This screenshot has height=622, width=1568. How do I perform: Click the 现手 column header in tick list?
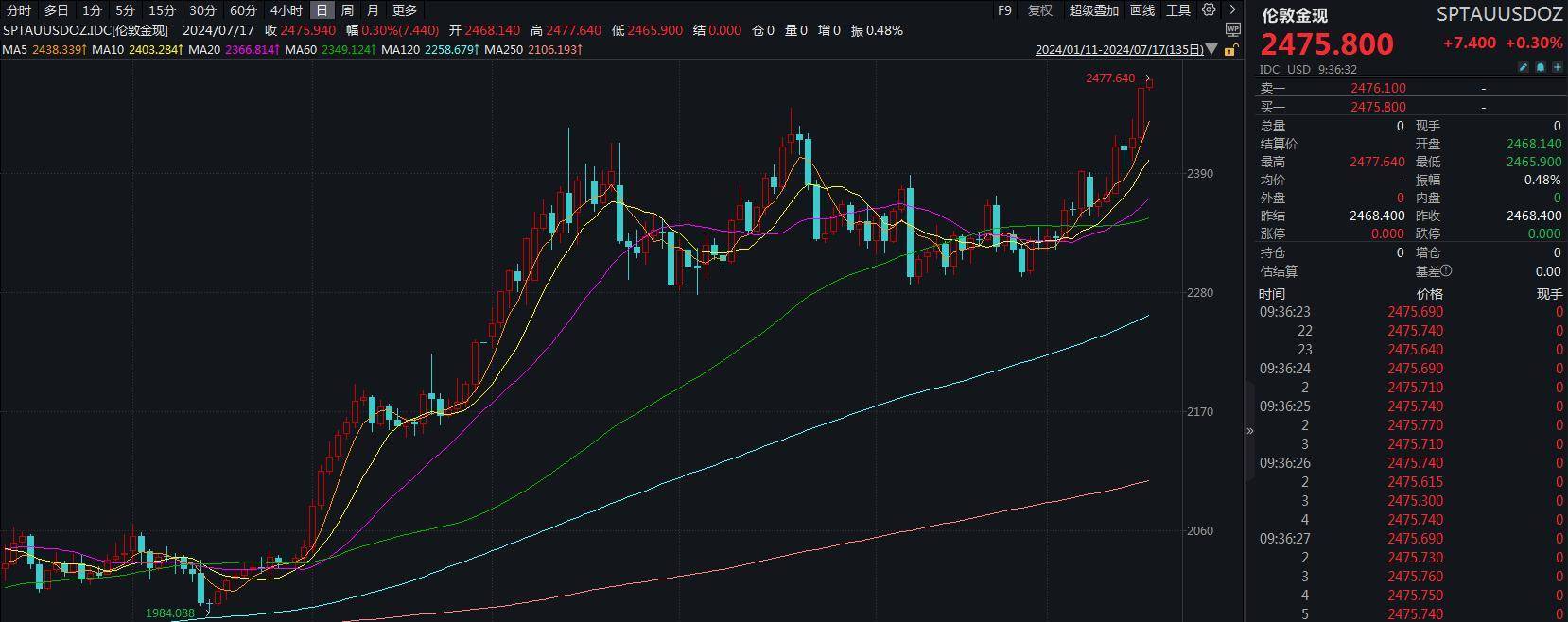pos(1549,294)
